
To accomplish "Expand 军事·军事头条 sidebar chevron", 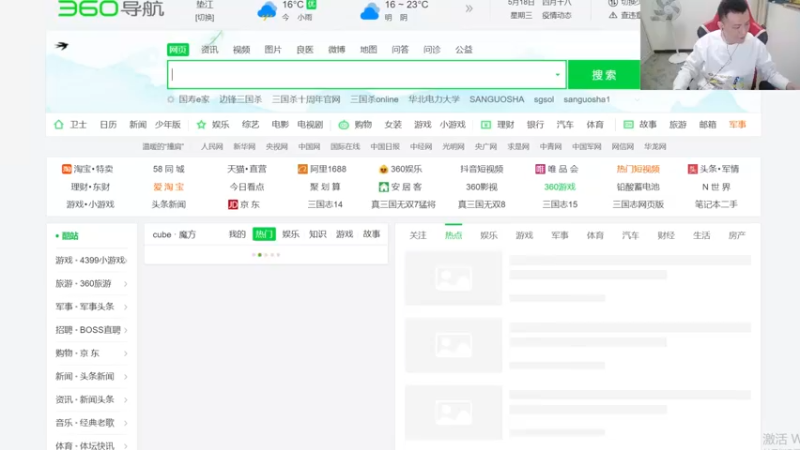I will [x=126, y=307].
